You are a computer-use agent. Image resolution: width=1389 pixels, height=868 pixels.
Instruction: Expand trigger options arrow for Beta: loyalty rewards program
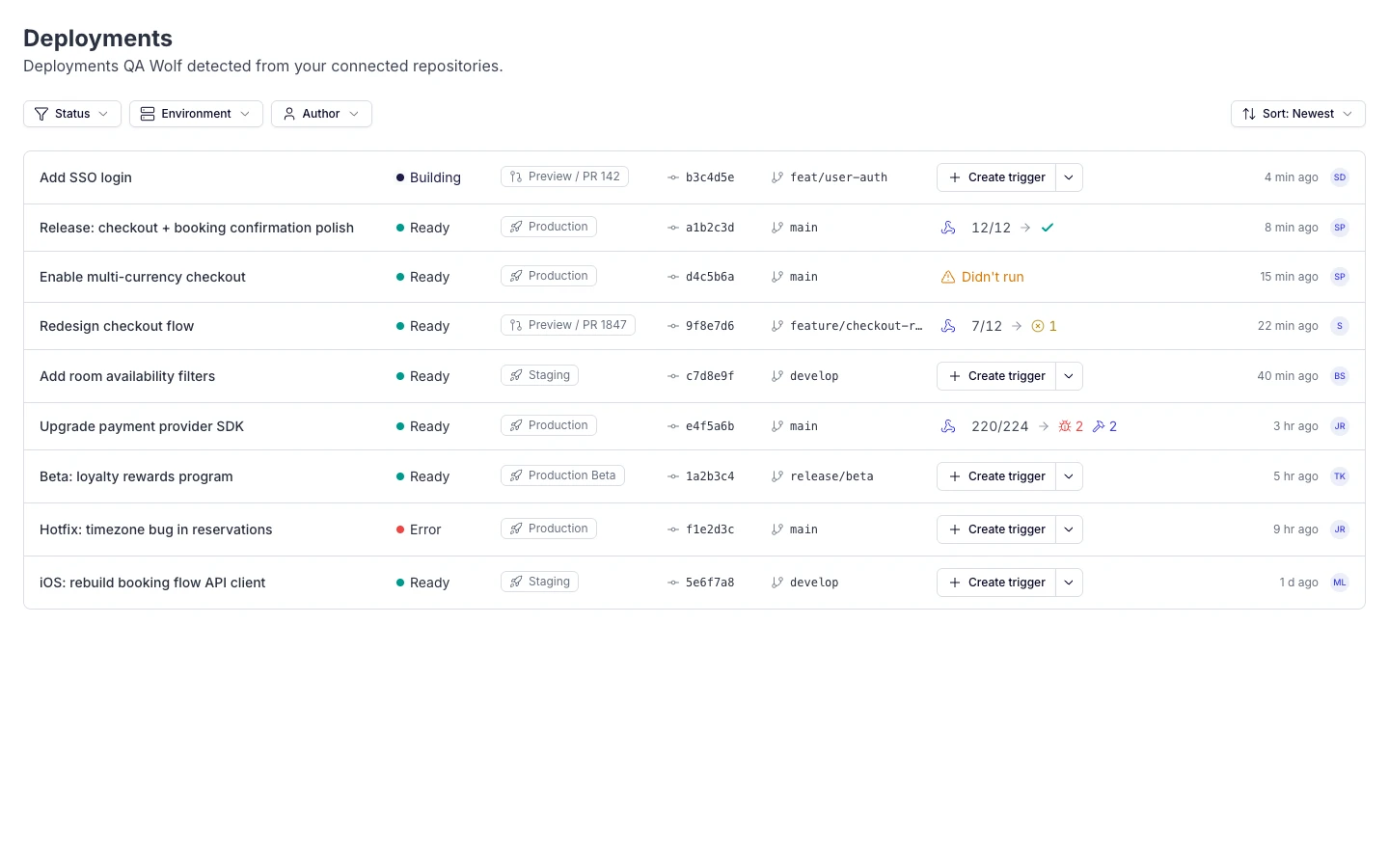1069,476
